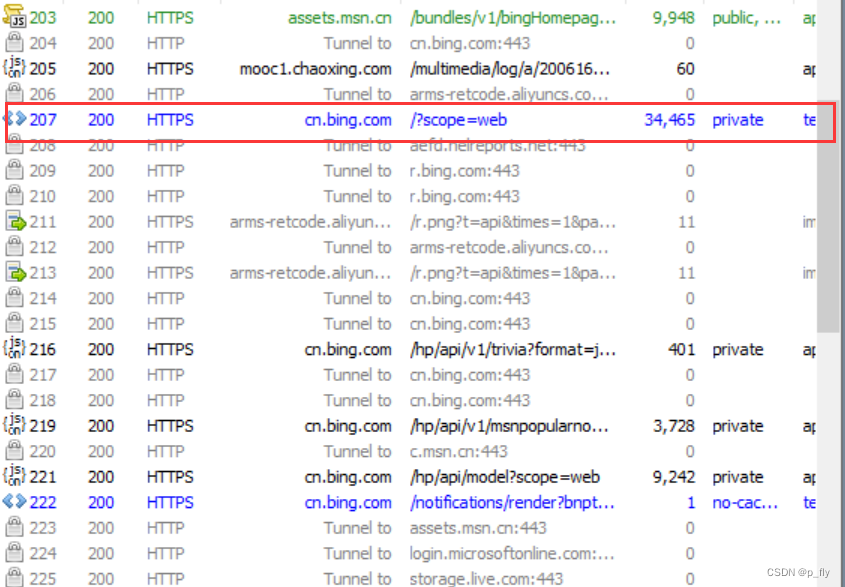Image resolution: width=845 pixels, height=587 pixels.
Task: Select body size 3,728 cell
Action: (673, 426)
